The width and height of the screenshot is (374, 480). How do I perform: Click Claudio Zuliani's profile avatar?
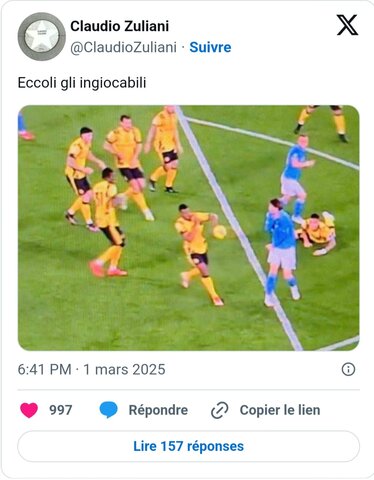point(41,36)
